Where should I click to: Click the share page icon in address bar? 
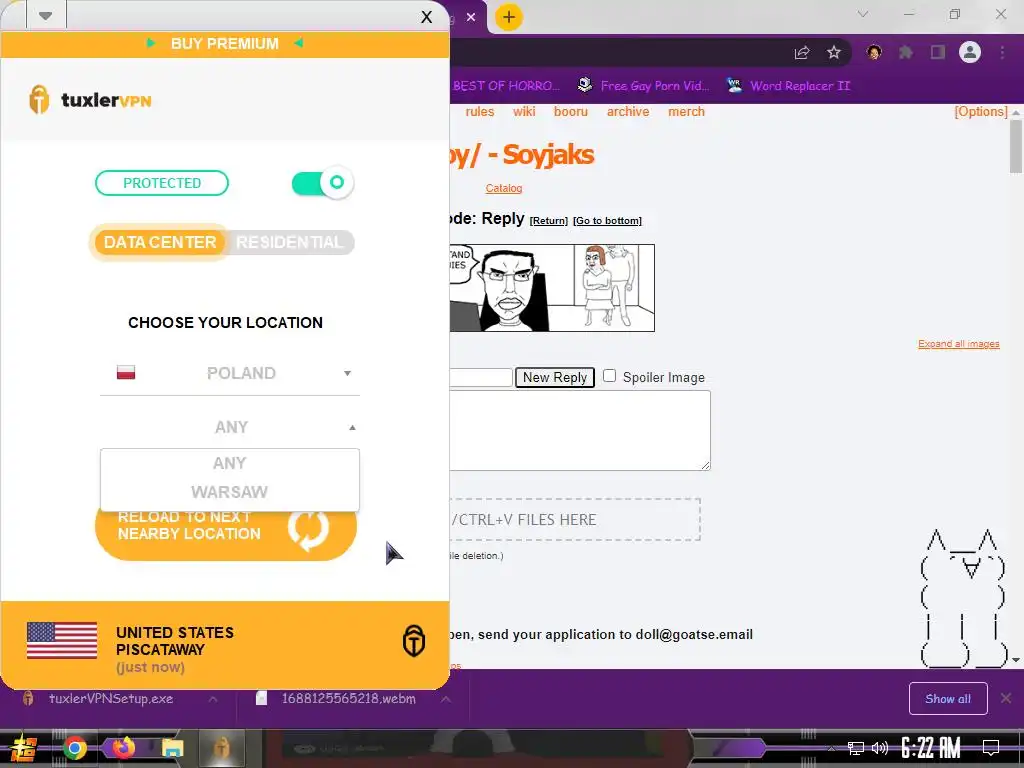[802, 53]
